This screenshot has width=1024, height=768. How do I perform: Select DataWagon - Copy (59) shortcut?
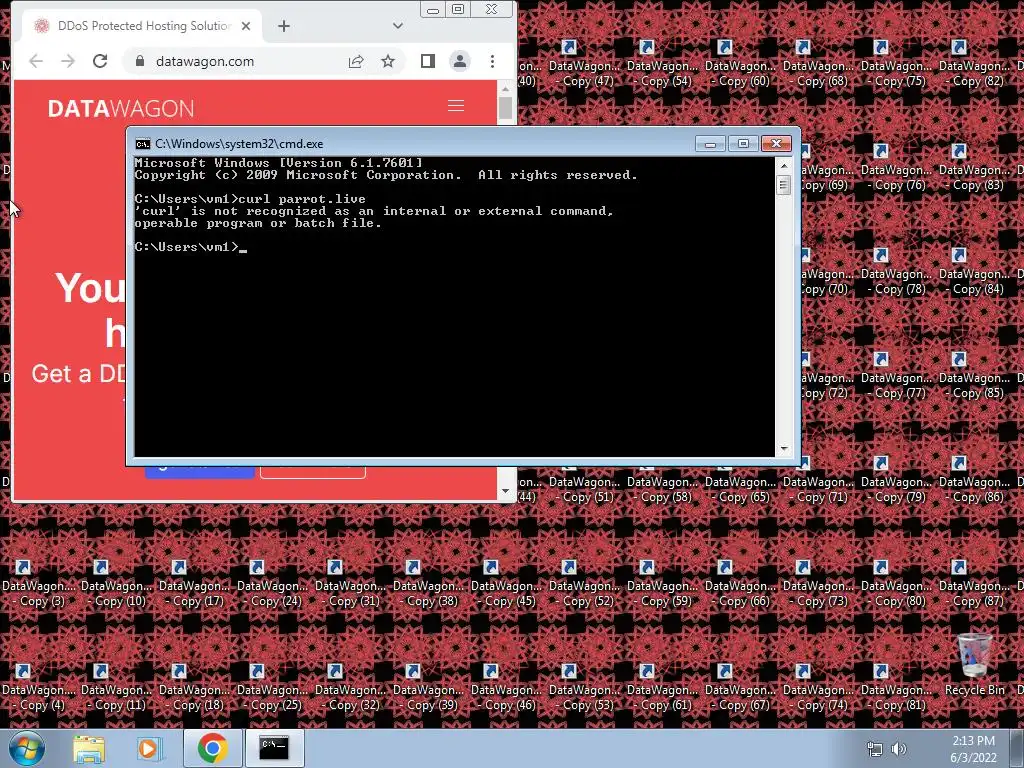(662, 584)
